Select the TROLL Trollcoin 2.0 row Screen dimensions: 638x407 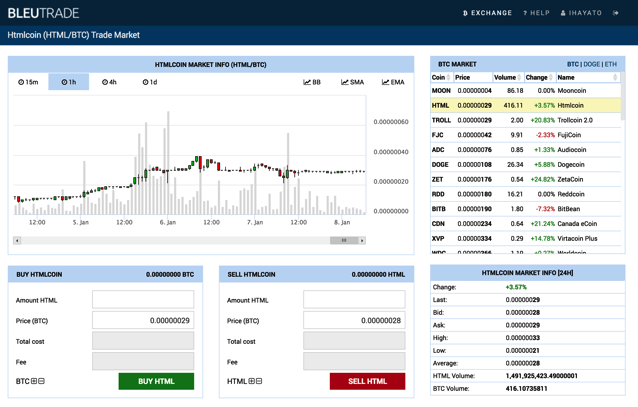[x=526, y=120]
